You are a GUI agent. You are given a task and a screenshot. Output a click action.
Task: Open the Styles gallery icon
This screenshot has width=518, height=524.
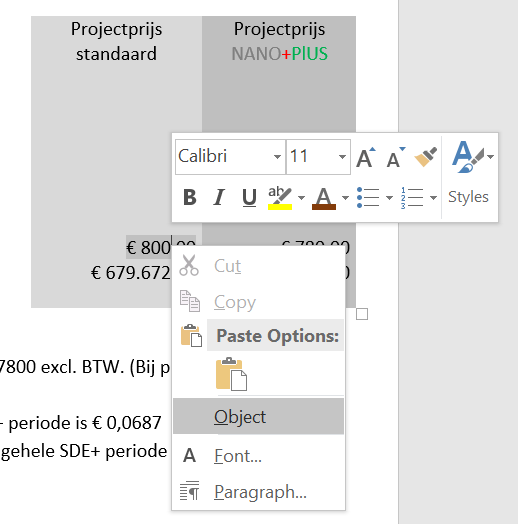(470, 156)
